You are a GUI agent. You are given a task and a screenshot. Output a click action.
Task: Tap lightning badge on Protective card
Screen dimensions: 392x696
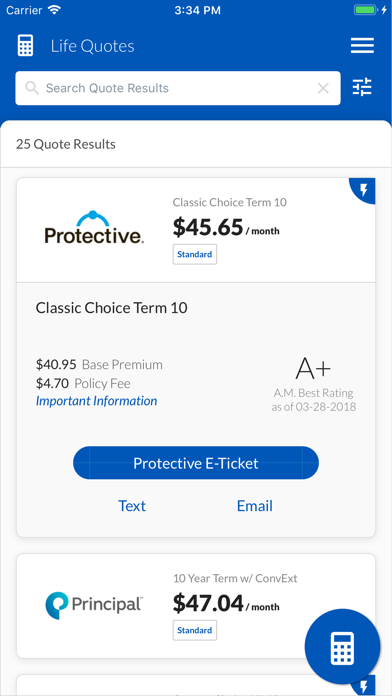click(x=363, y=190)
